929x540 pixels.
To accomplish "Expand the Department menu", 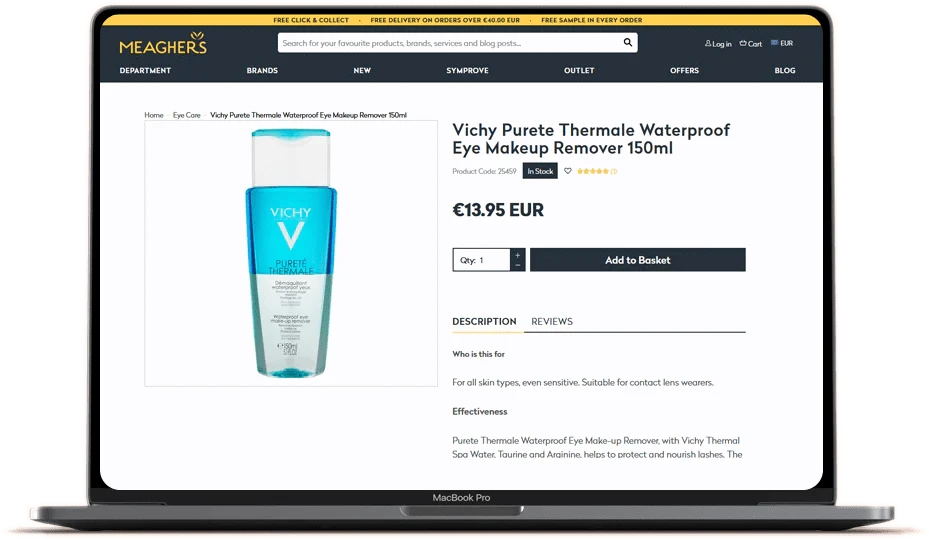I will click(145, 71).
